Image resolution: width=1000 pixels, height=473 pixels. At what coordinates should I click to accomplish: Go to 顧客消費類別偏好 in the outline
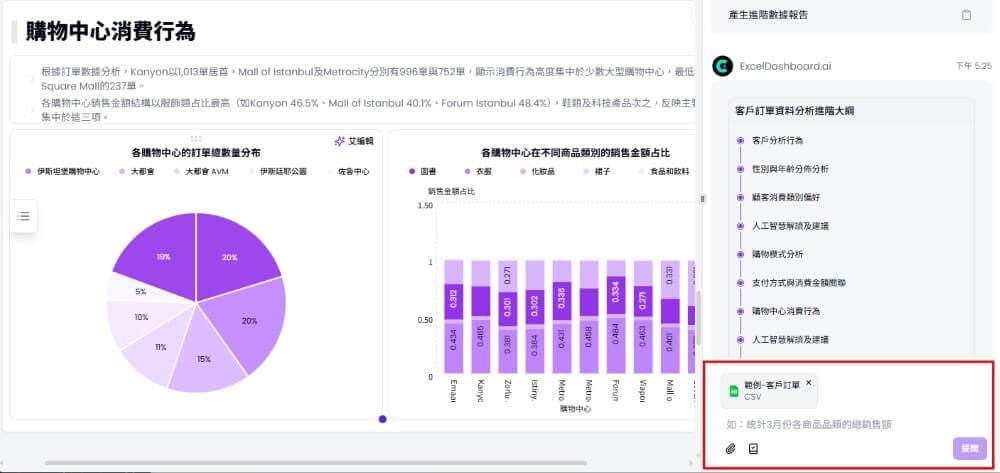coord(786,198)
